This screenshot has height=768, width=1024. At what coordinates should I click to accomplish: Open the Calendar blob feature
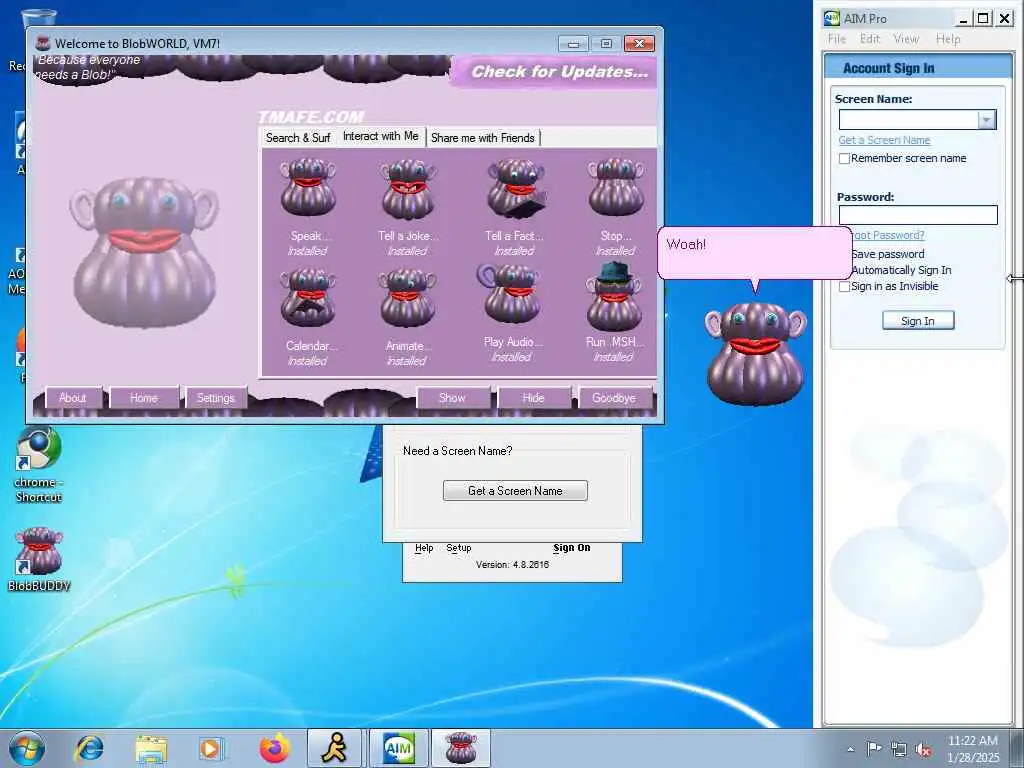(308, 298)
